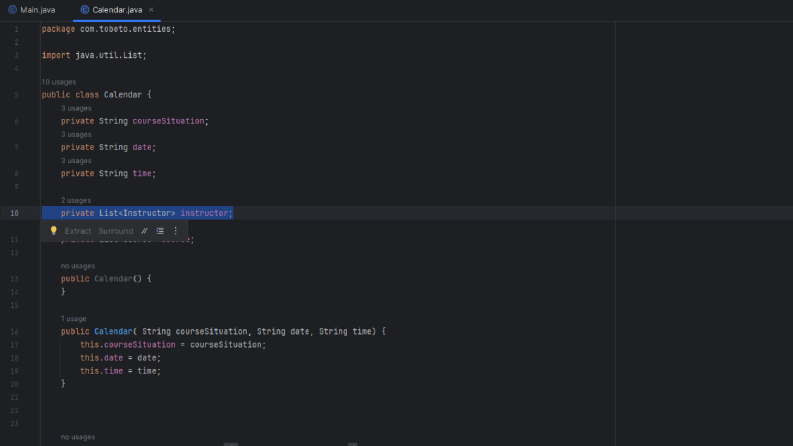Click the Calendar constructor on line 16
The height and width of the screenshot is (446, 793).
(x=113, y=332)
